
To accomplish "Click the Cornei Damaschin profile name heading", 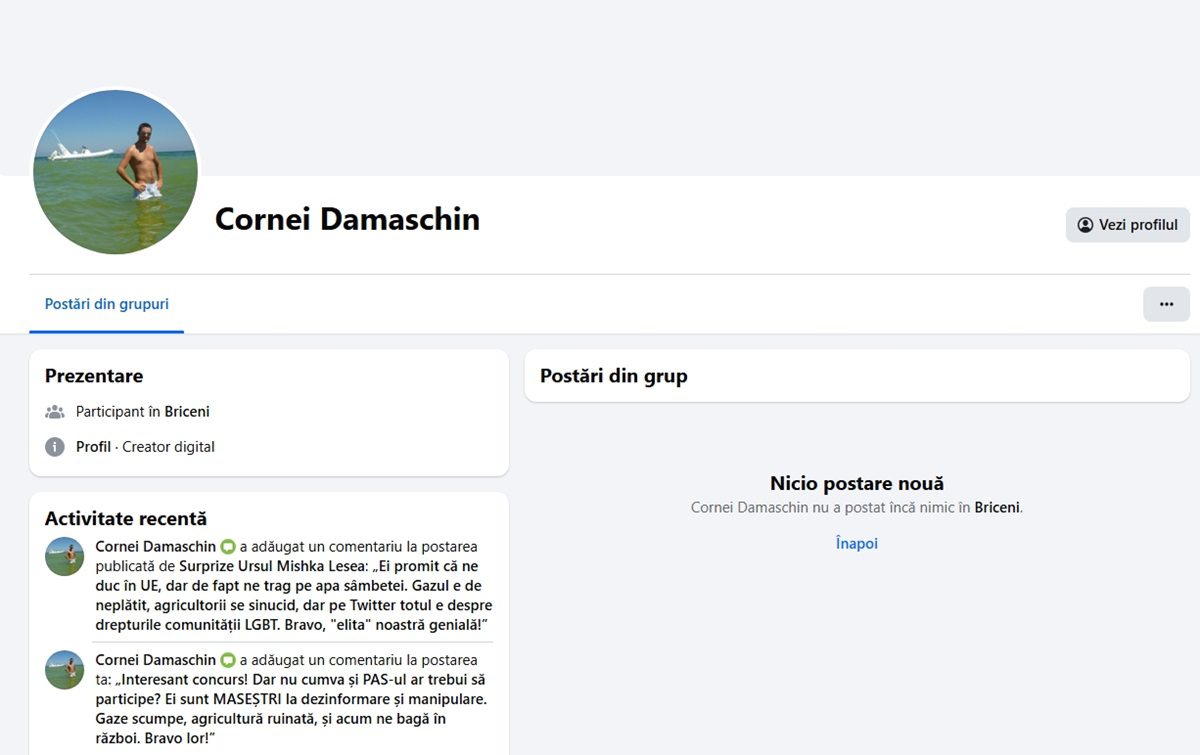I will point(347,219).
